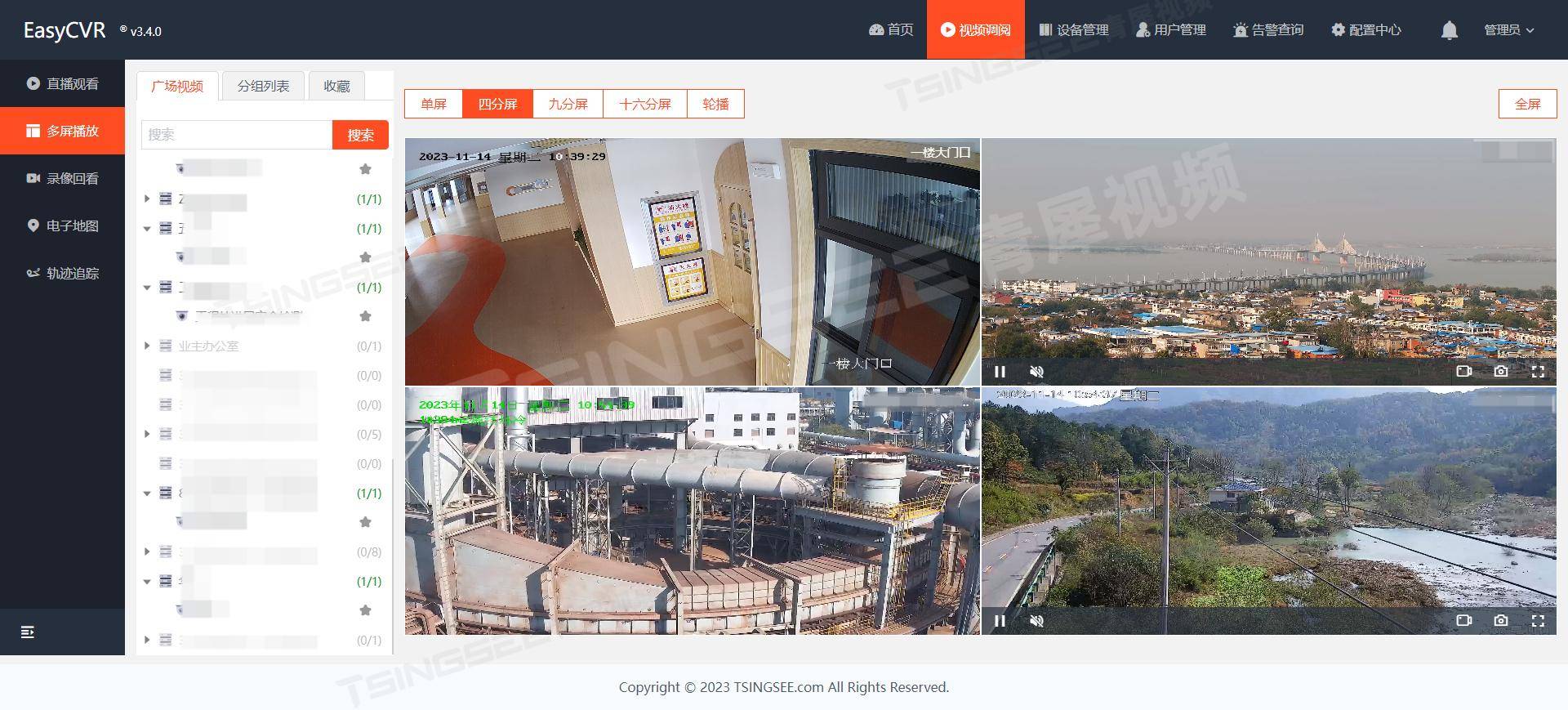Open 告警查询 alarm query
Screen dimensions: 1568x710
[1268, 29]
